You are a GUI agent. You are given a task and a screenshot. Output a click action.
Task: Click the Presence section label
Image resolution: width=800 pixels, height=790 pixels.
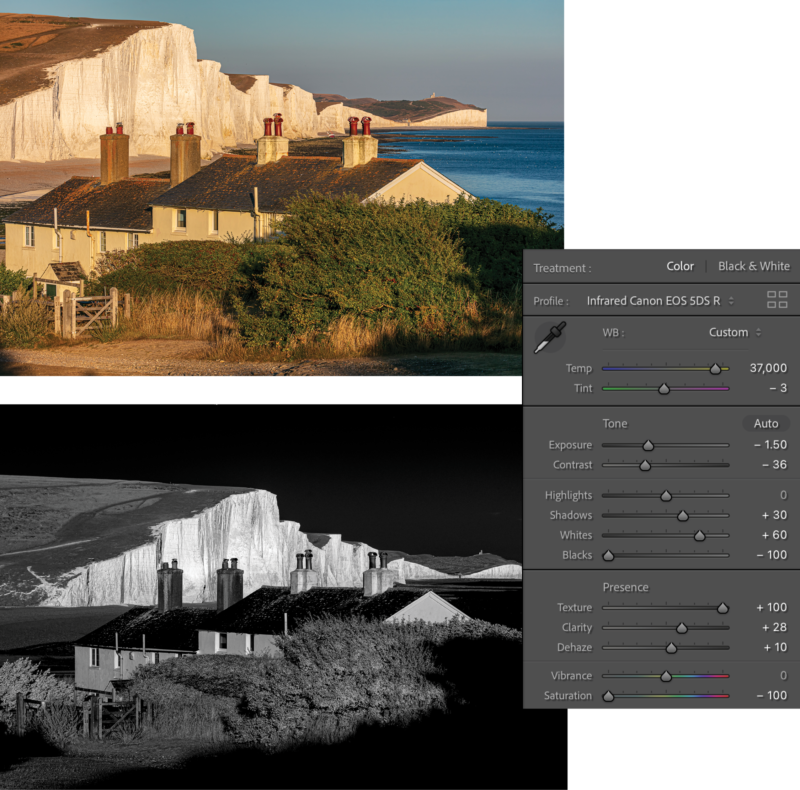coord(626,587)
